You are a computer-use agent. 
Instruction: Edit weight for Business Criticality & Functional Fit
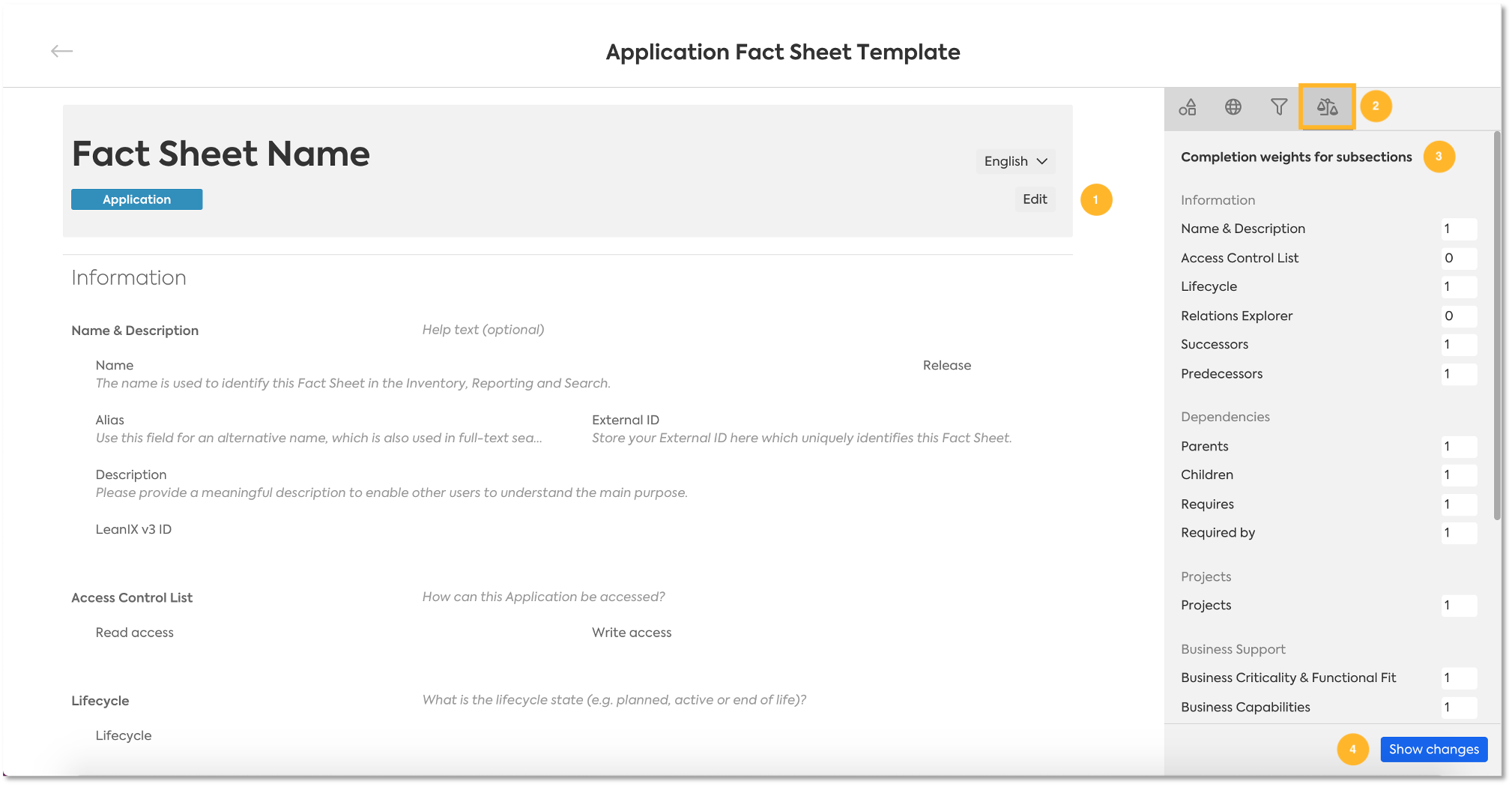tap(1458, 678)
